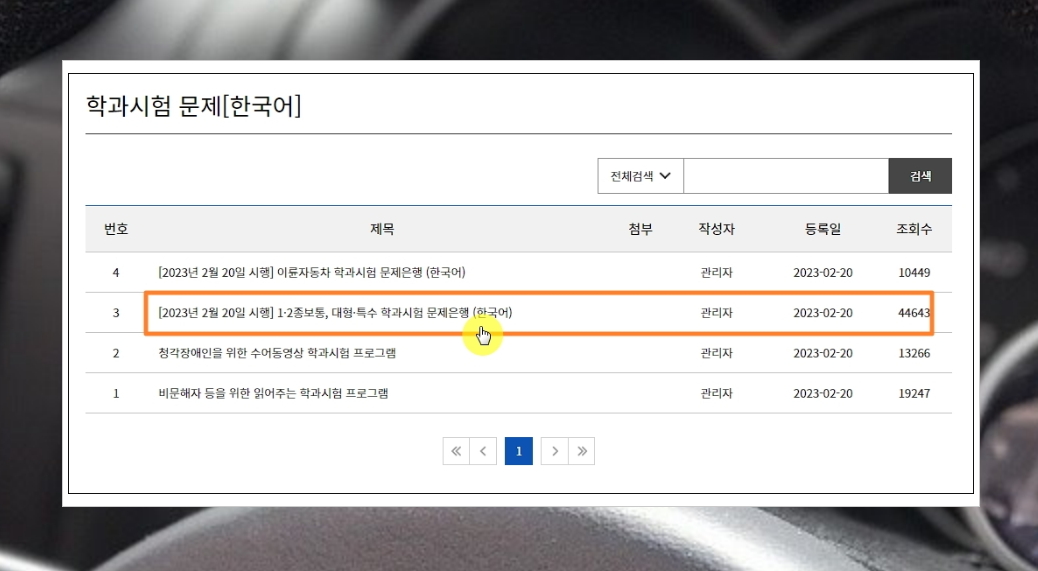1038x571 pixels.
Task: Select view count 13266
Action: [x=914, y=353]
